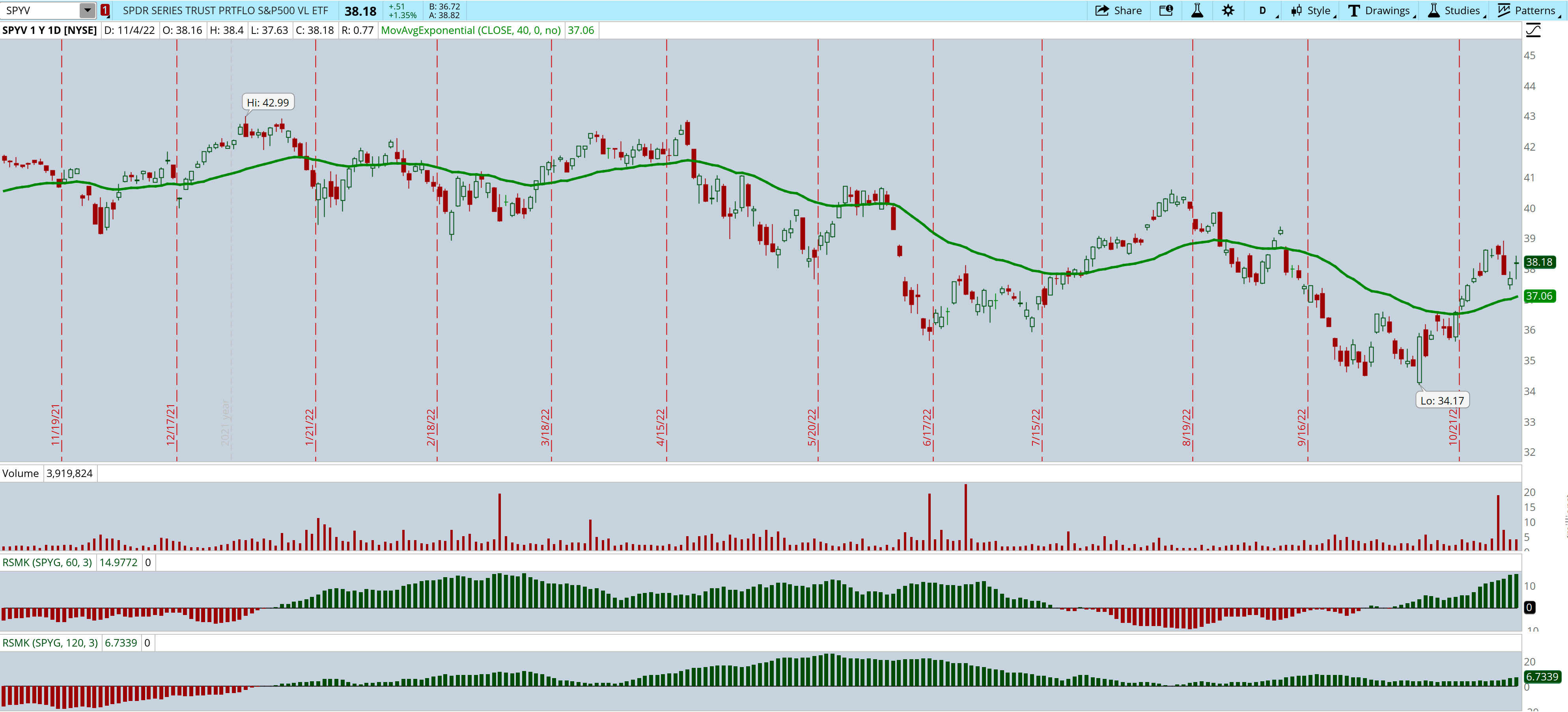Click the R: 0.77 range value
Screen dimensions: 1568x712
click(357, 30)
